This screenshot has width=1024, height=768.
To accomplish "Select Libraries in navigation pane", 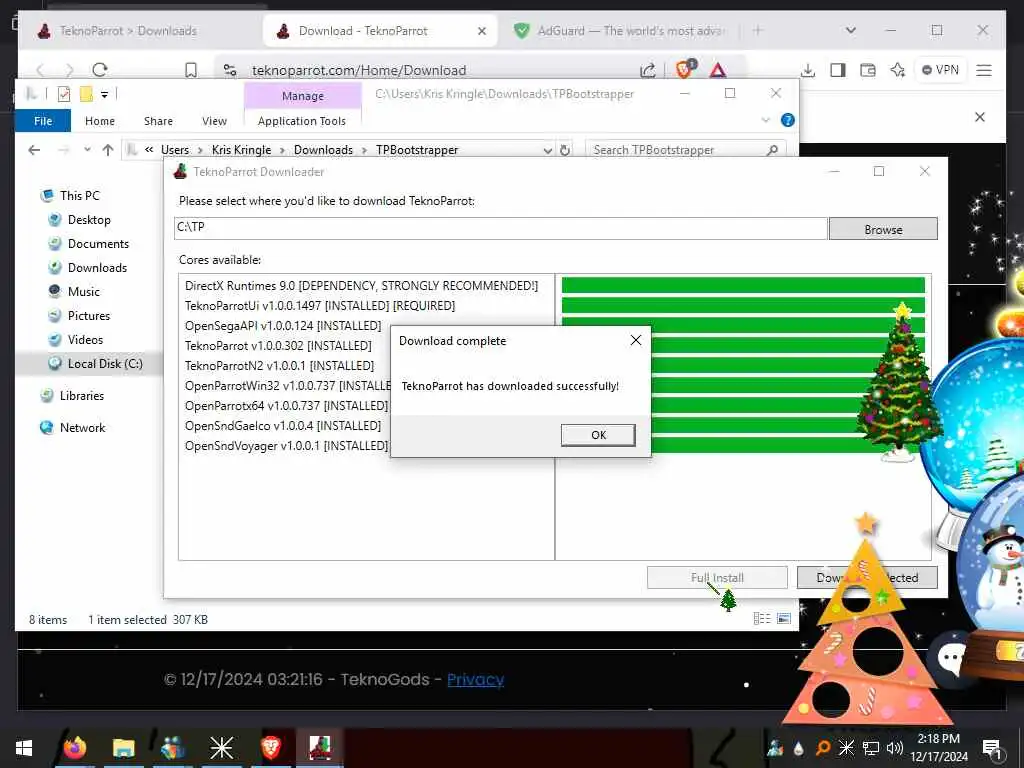I will (82, 396).
